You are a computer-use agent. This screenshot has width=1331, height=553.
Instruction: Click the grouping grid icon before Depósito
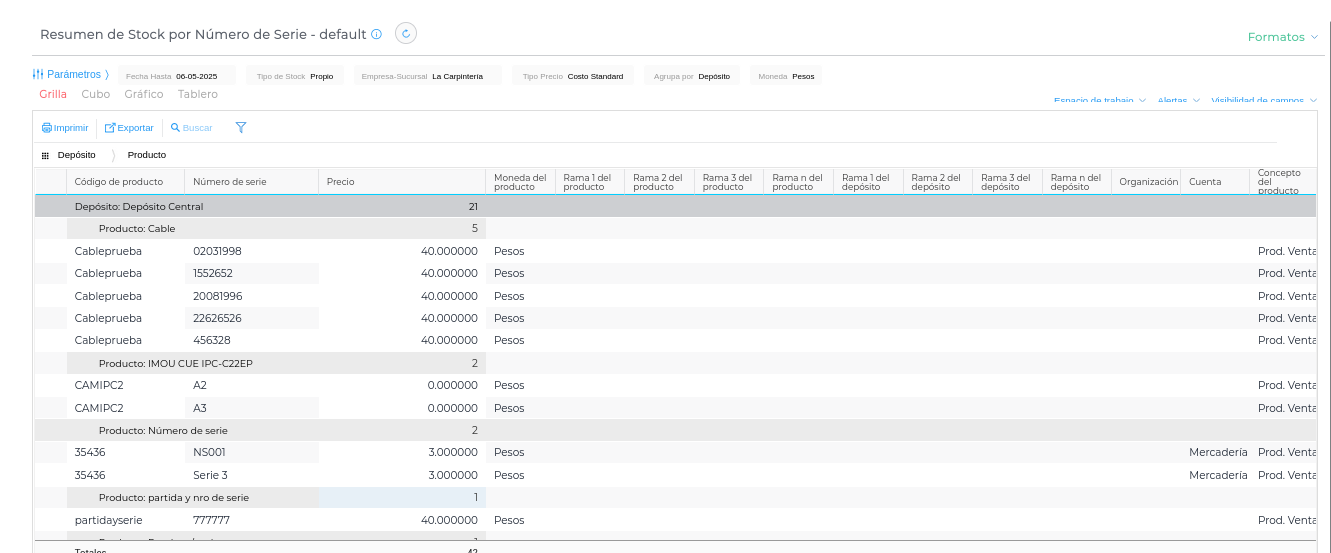45,156
